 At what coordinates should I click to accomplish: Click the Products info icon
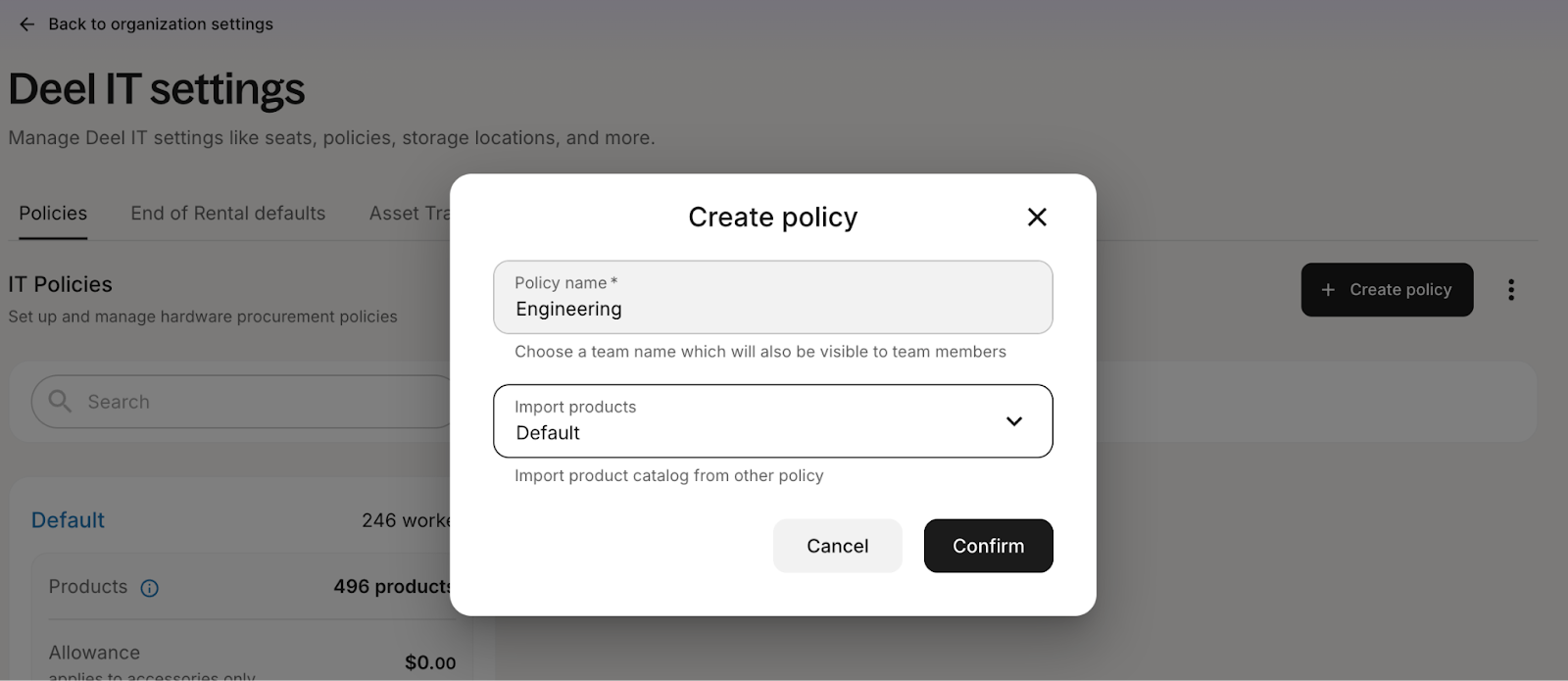pos(149,588)
